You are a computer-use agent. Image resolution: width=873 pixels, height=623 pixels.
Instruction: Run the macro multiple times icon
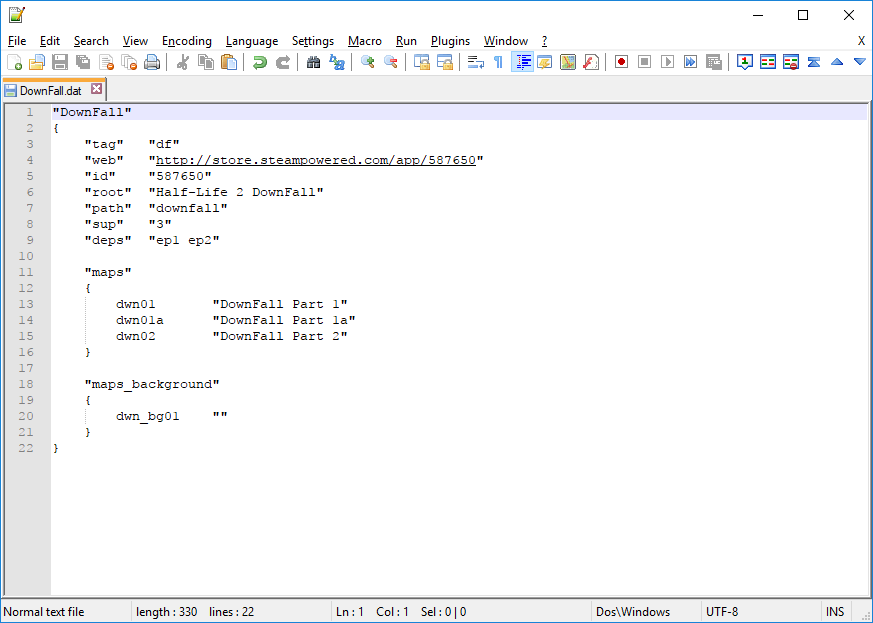point(690,62)
